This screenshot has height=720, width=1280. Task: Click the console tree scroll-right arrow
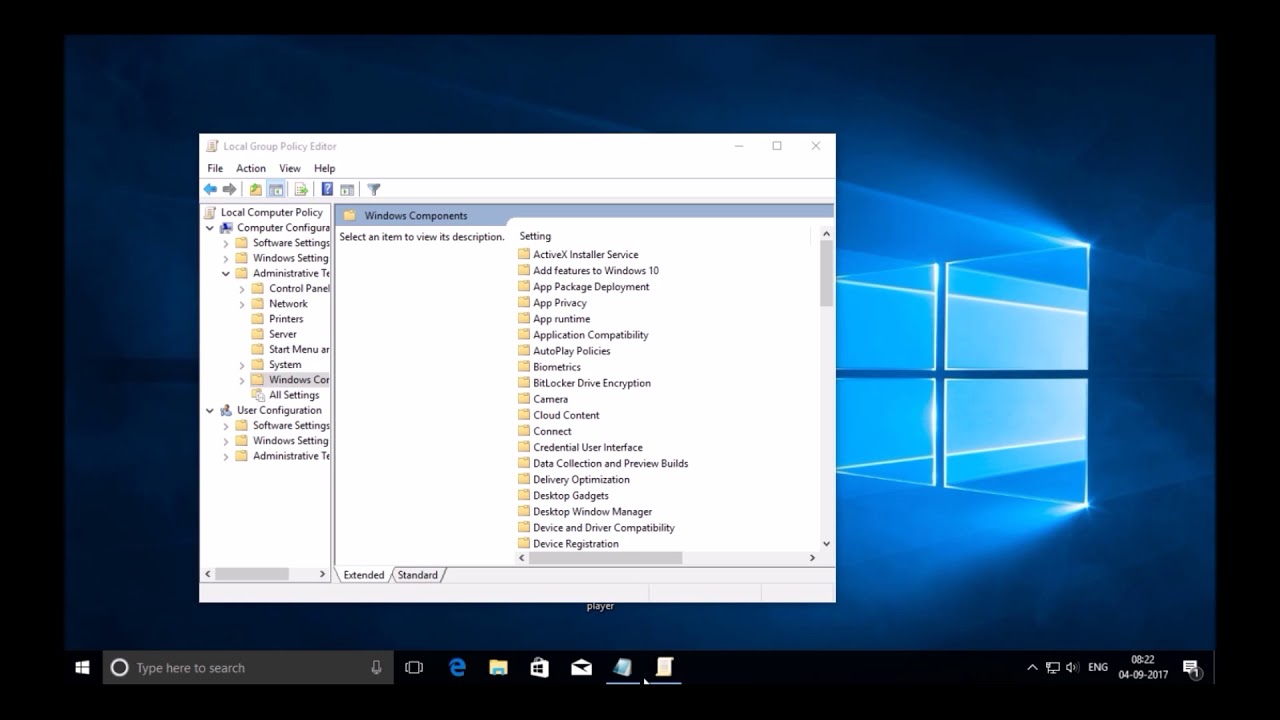pos(322,574)
